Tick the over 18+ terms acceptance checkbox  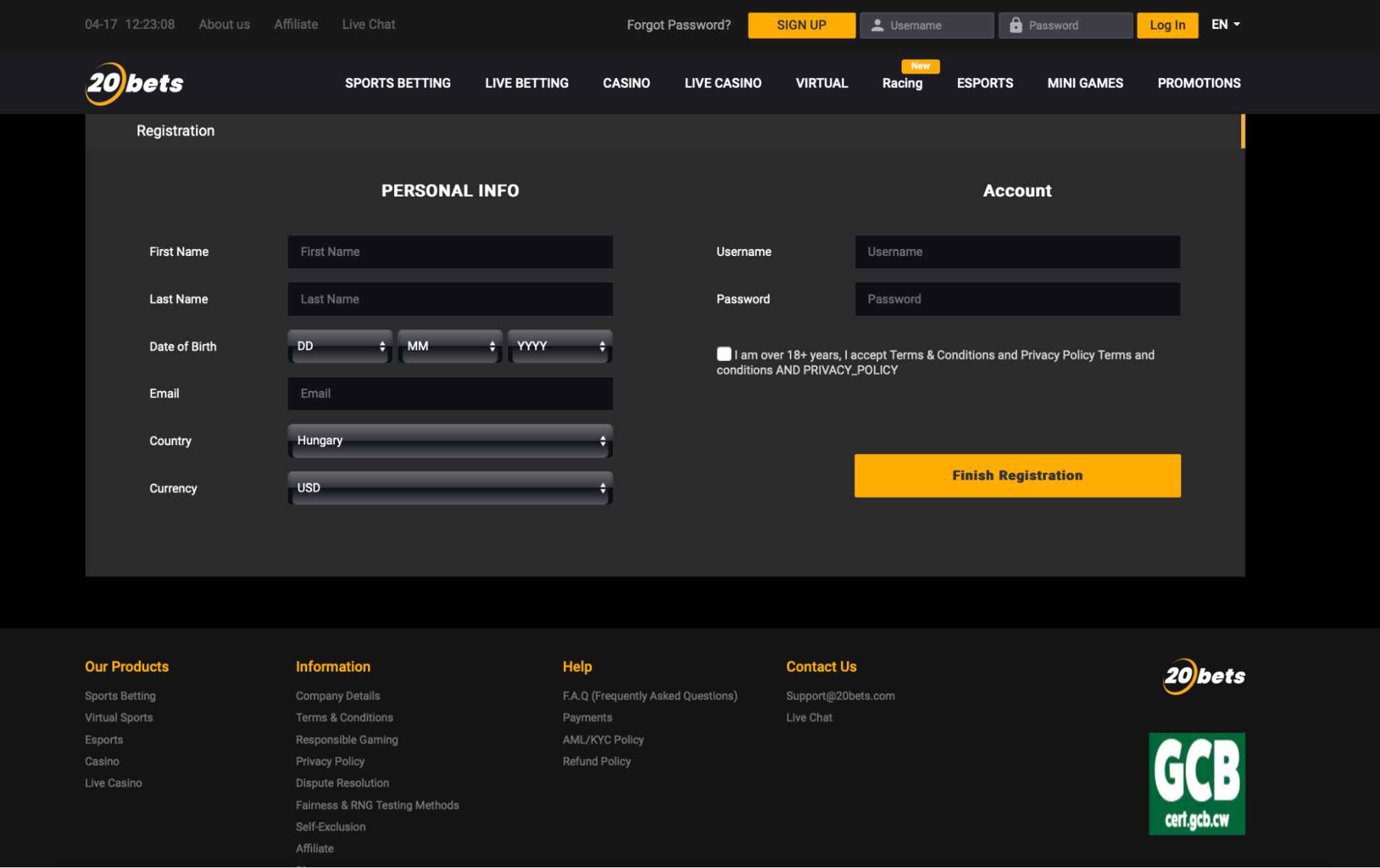point(723,354)
